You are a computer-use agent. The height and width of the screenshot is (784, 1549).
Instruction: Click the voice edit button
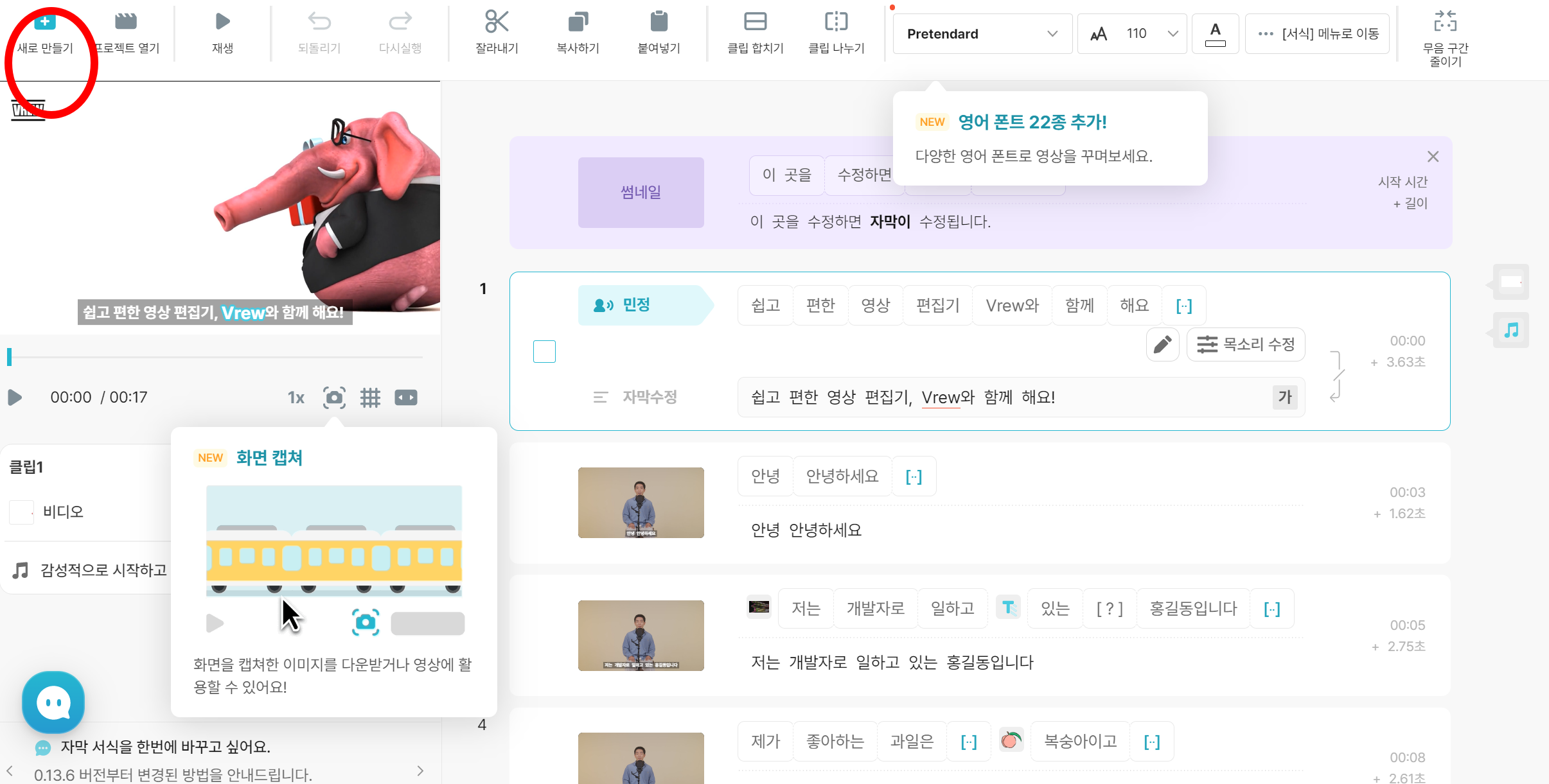coord(1245,345)
